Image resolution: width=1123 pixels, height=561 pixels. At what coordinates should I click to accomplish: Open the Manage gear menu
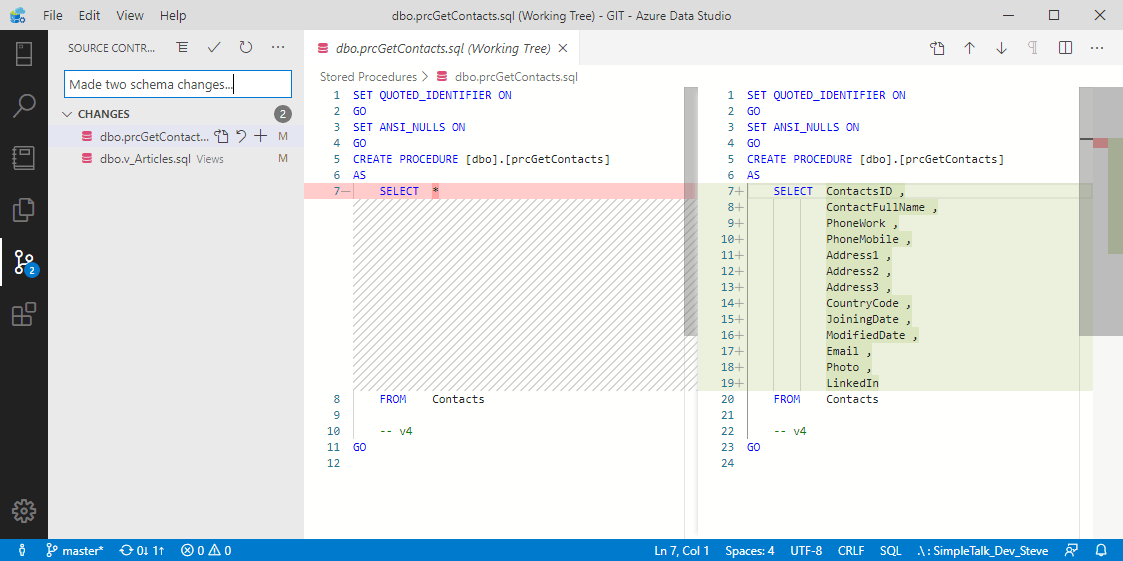24,511
